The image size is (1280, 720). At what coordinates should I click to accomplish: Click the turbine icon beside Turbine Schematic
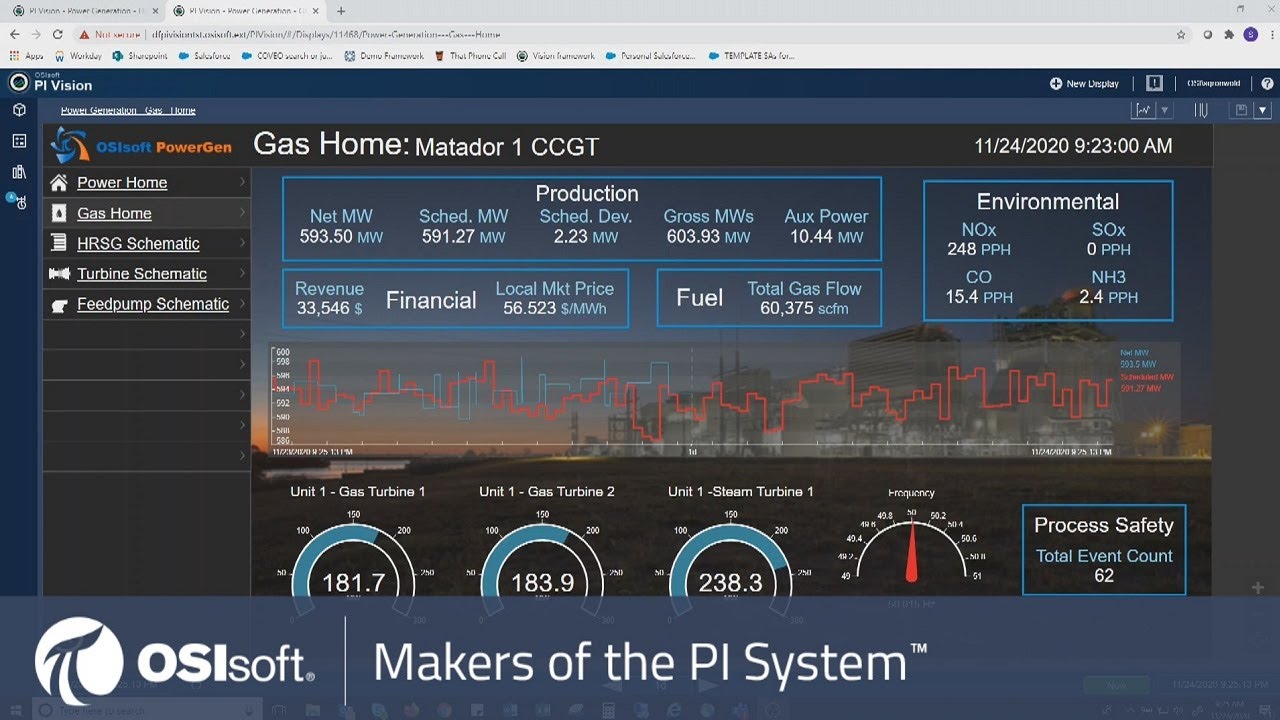pos(59,273)
